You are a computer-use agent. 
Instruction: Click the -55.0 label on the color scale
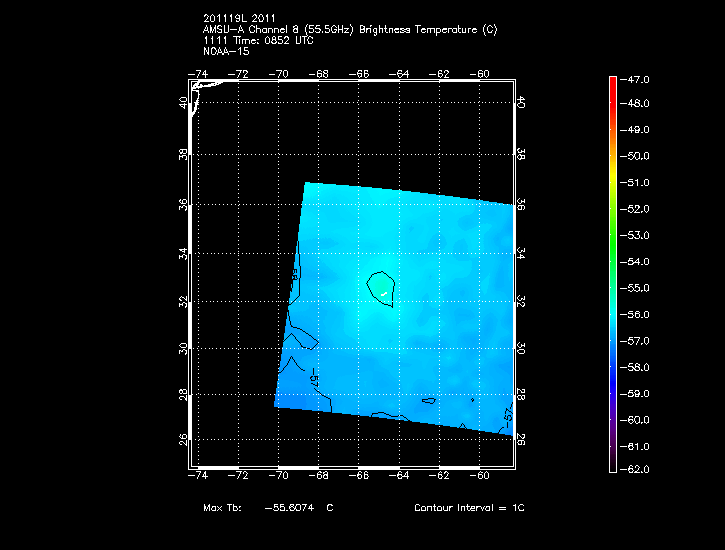click(x=638, y=288)
